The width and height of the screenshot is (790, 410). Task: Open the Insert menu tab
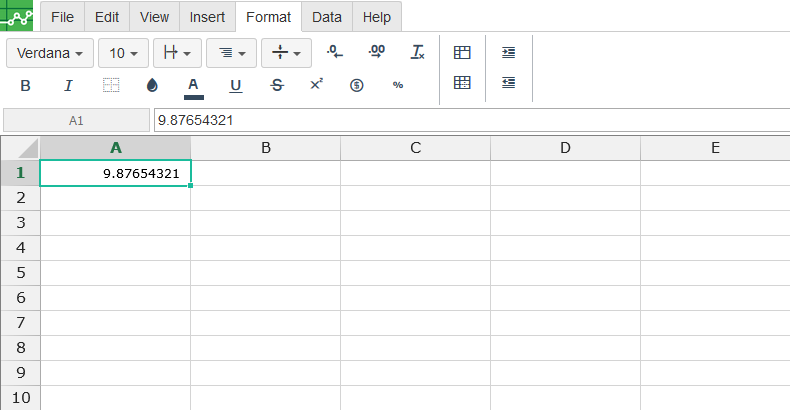pos(207,17)
